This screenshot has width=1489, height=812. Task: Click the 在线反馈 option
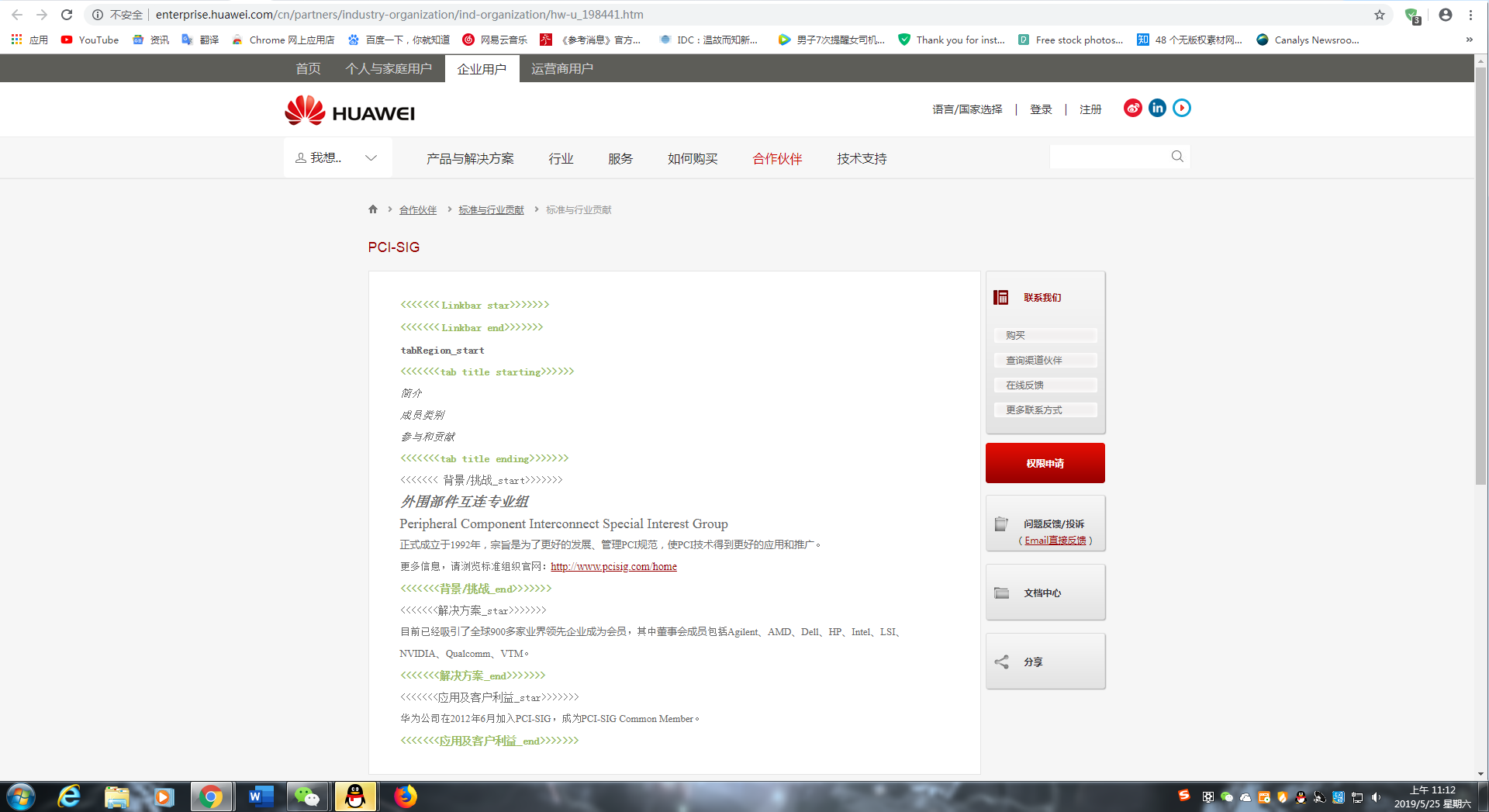pyautogui.click(x=1045, y=385)
